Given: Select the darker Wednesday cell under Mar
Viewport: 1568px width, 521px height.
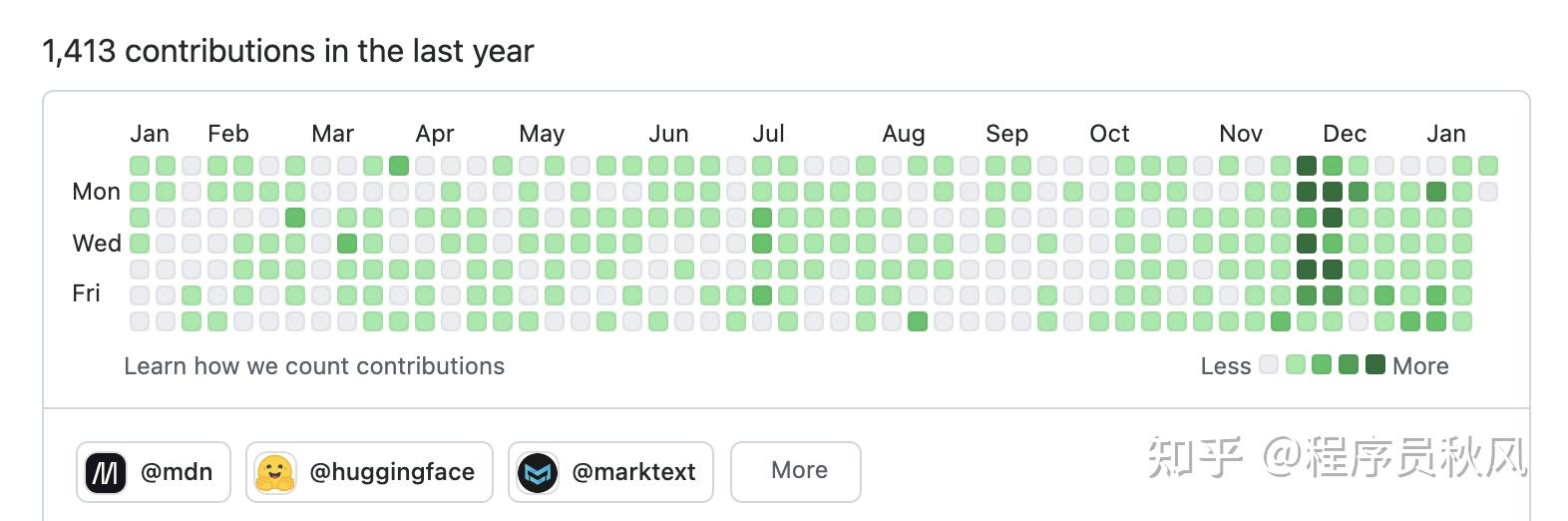Looking at the screenshot, I should (347, 244).
